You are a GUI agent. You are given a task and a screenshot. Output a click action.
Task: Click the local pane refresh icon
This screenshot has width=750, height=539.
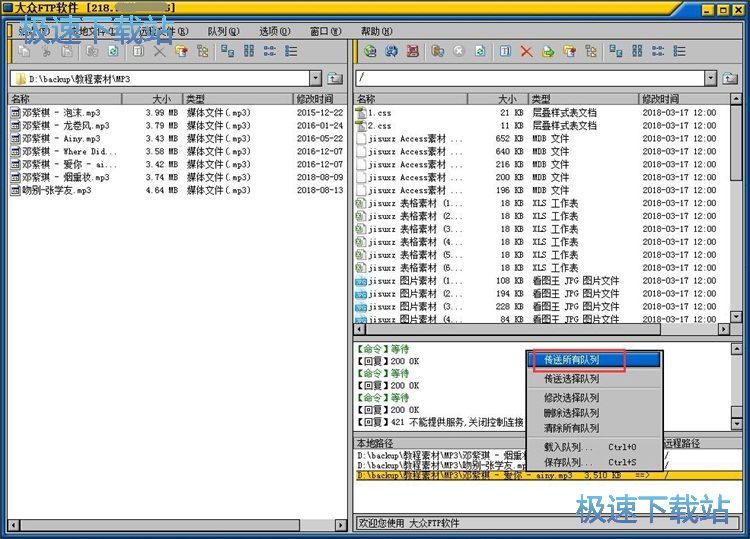click(113, 51)
